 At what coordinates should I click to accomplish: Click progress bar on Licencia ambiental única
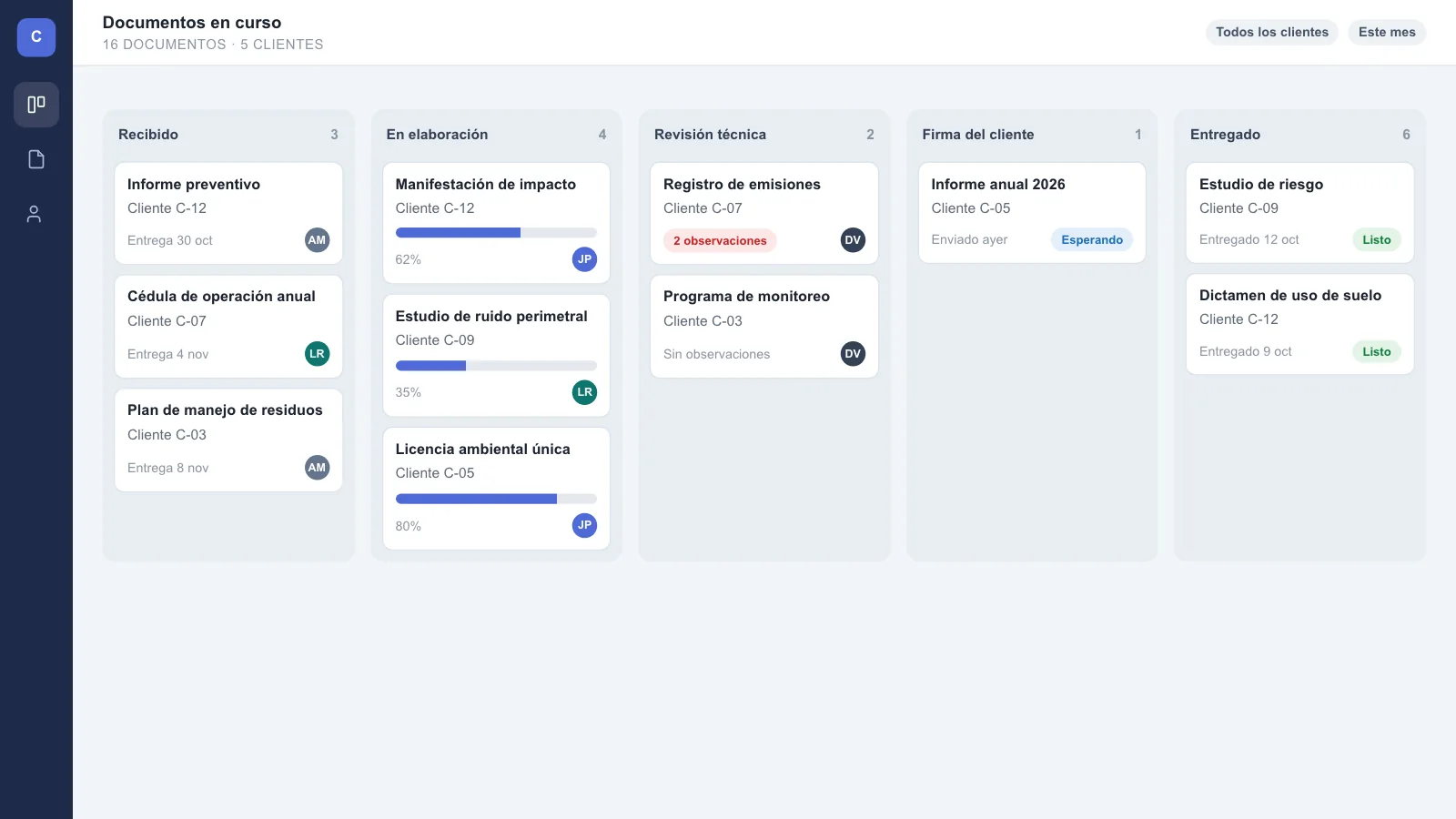click(x=496, y=499)
